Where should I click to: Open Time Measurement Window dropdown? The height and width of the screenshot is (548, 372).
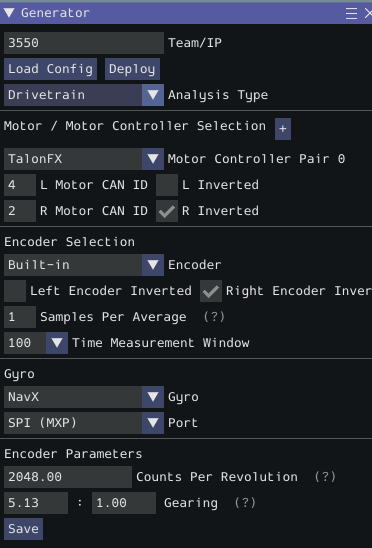pos(36,343)
